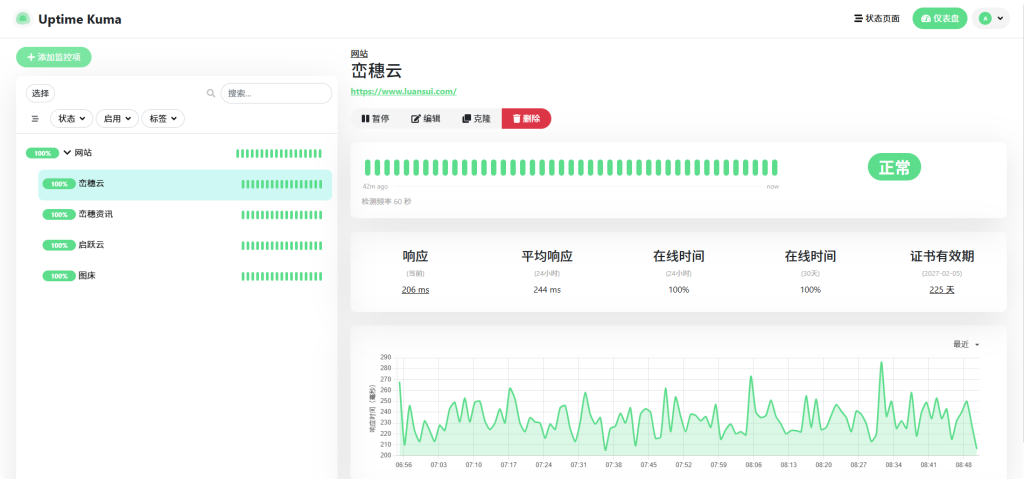Open the 标签 tags filter dropdown
1024x479 pixels.
tap(163, 119)
